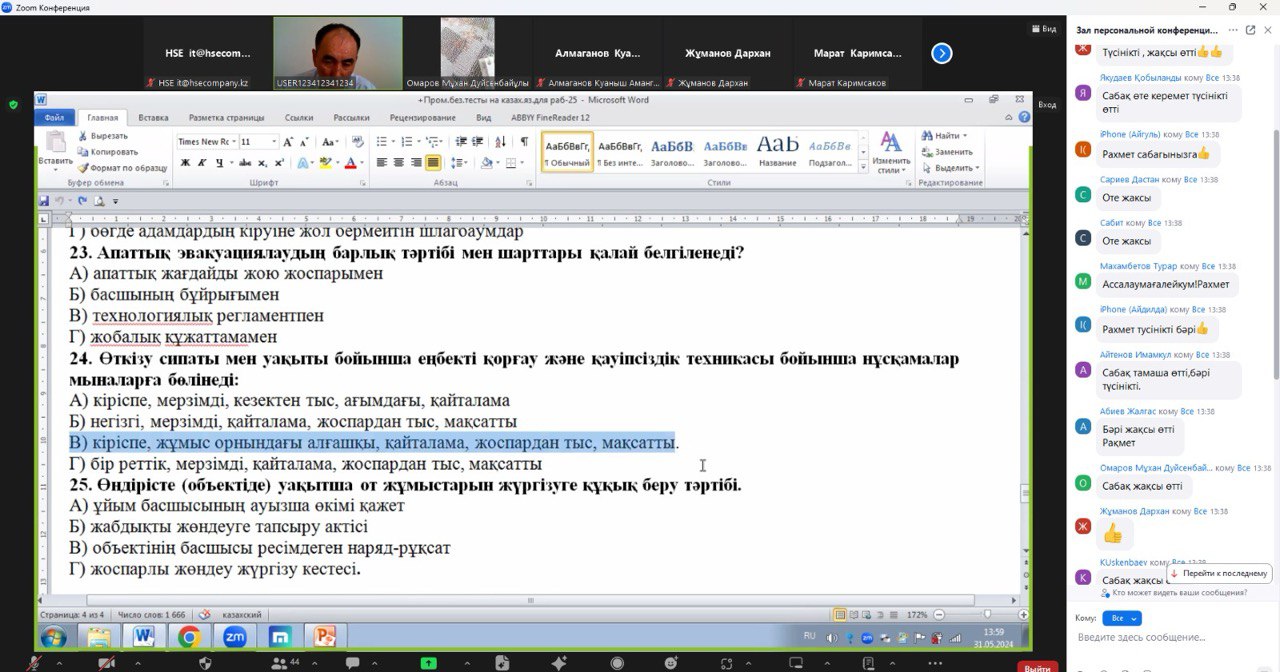Click Кто может видеть ваши сообщения link
Screen dimensions: 1280x672
point(1173,593)
